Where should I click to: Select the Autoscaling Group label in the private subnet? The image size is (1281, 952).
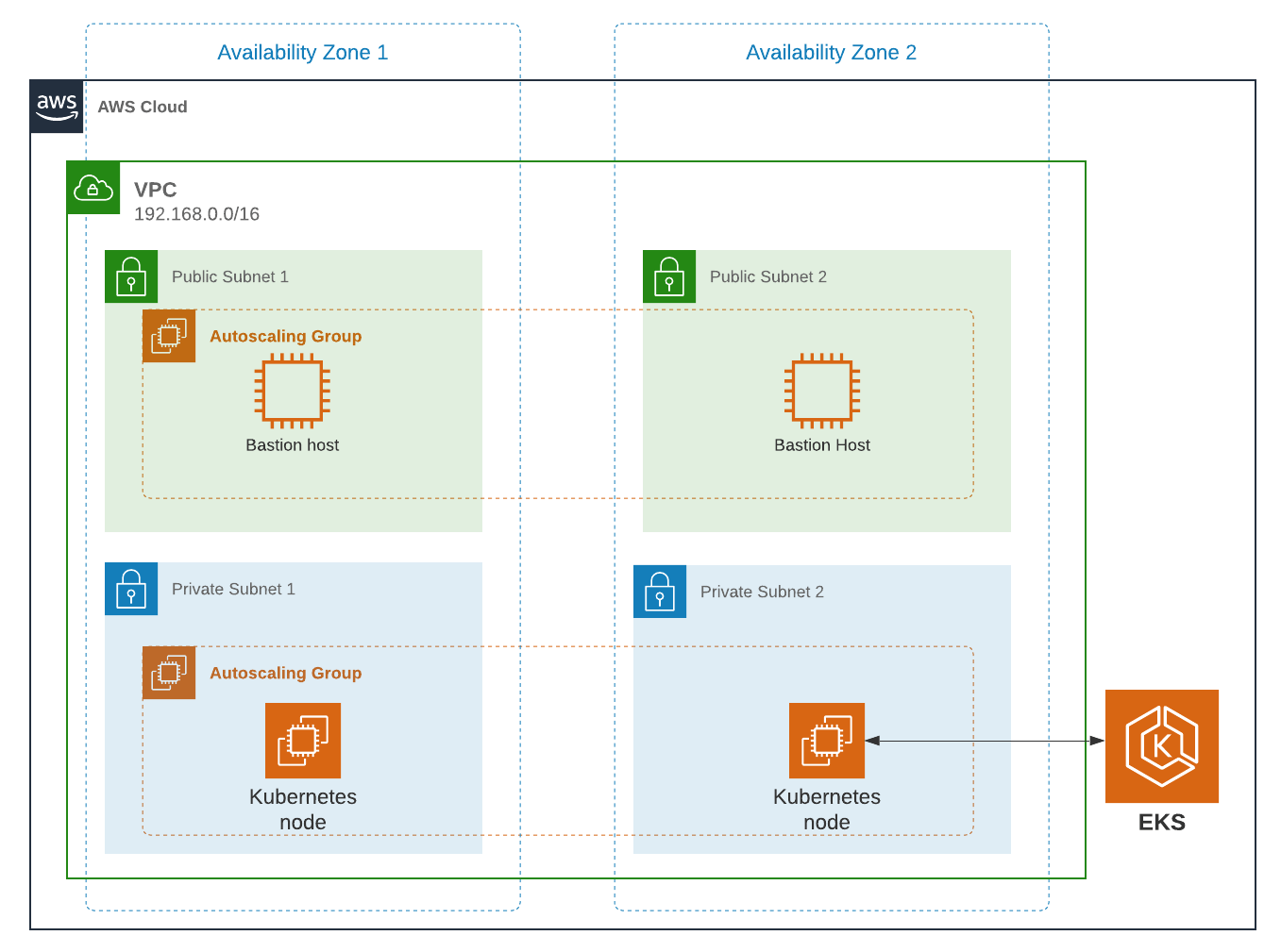[286, 673]
